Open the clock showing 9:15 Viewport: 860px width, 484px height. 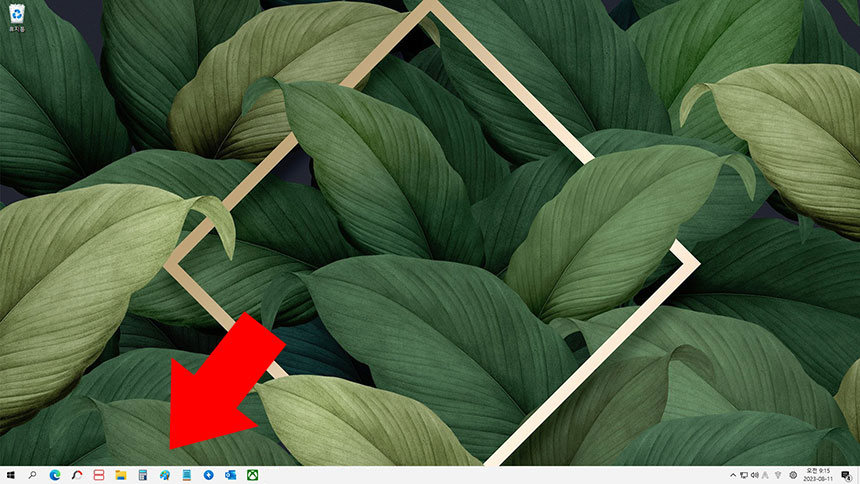point(818,475)
